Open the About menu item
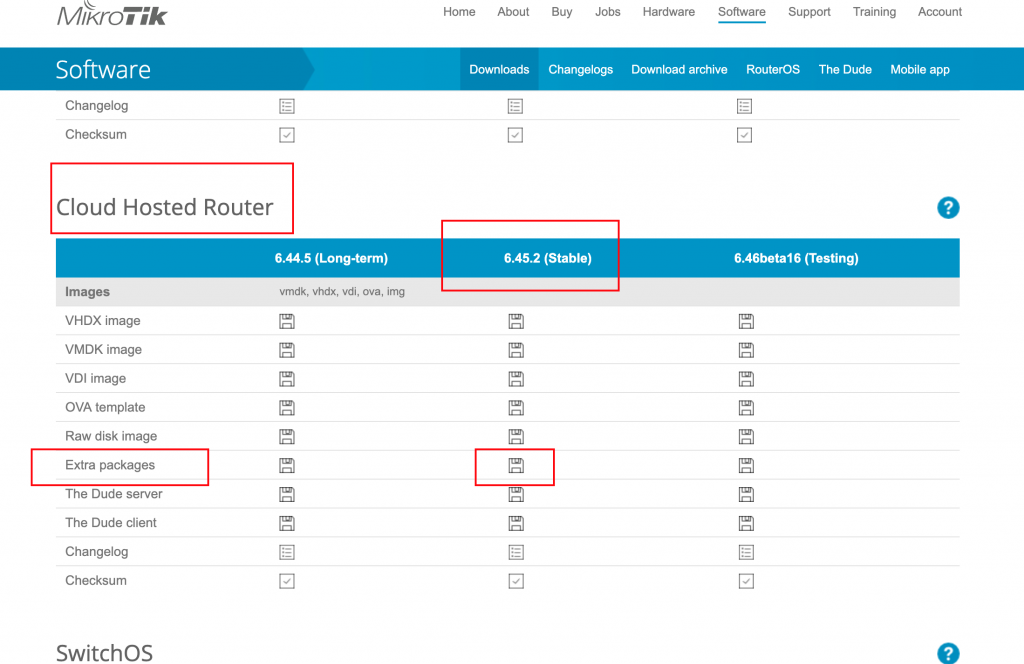Image resolution: width=1024 pixels, height=664 pixels. (x=513, y=12)
